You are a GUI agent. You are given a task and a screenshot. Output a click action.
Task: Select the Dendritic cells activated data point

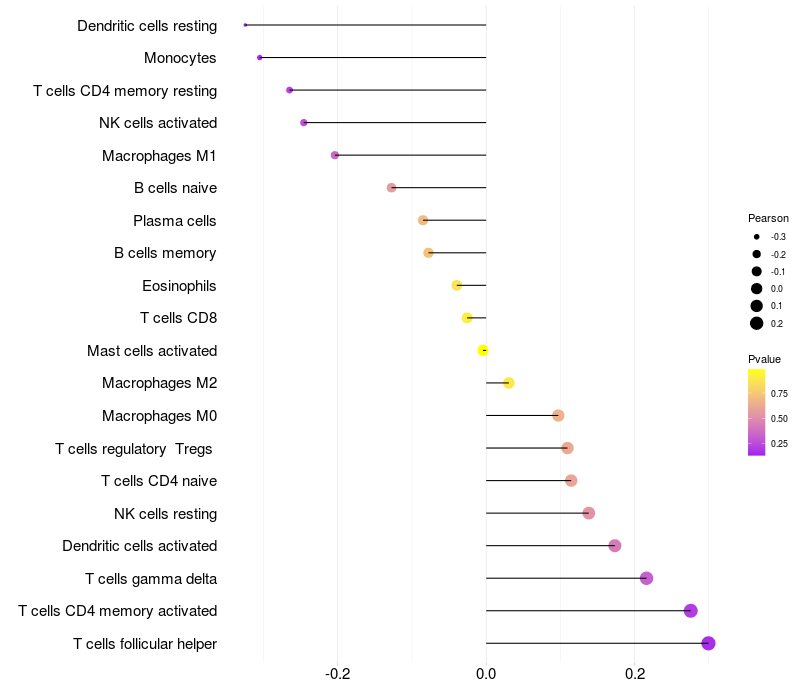(x=615, y=546)
